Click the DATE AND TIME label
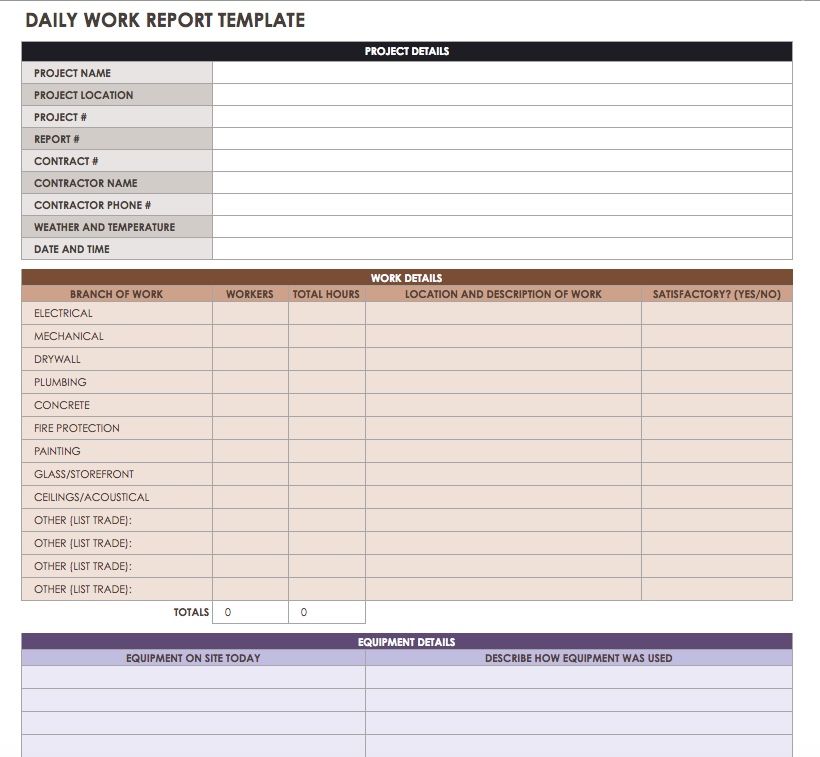 tap(72, 249)
